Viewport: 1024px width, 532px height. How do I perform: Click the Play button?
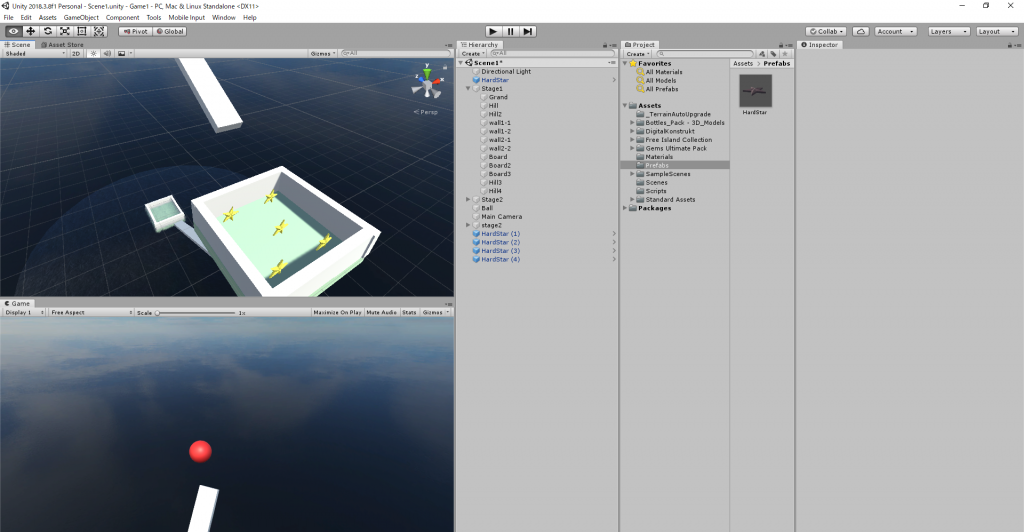pyautogui.click(x=494, y=31)
